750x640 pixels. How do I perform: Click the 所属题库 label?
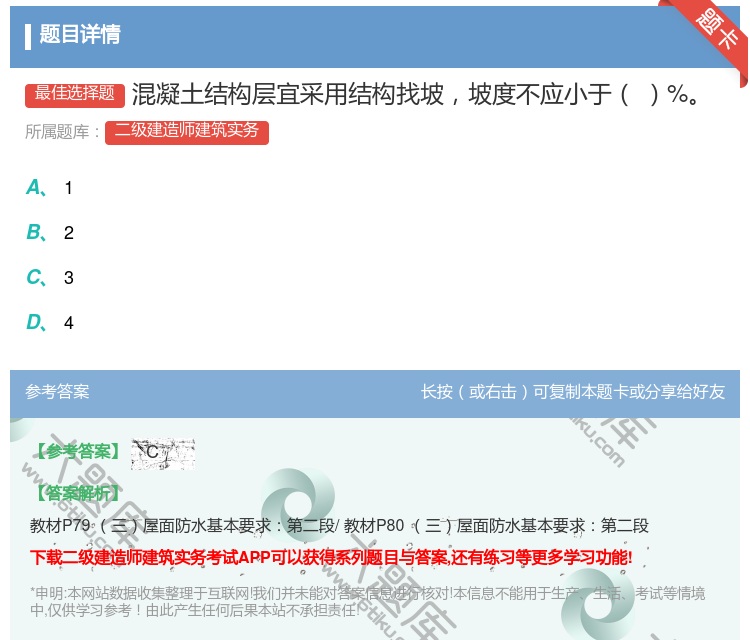[62, 132]
